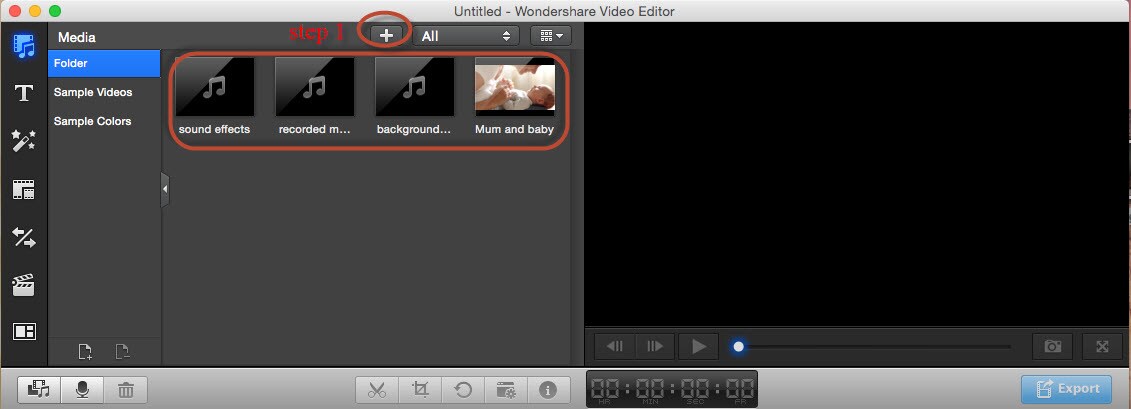Select the sound effects audio clip
The width and height of the screenshot is (1131, 409).
click(x=214, y=87)
